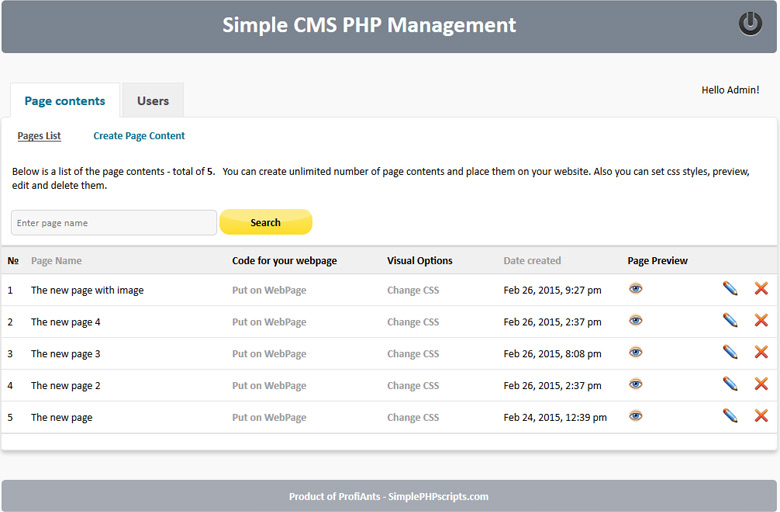Put on WebPage for 'The new page with image'

coord(269,290)
